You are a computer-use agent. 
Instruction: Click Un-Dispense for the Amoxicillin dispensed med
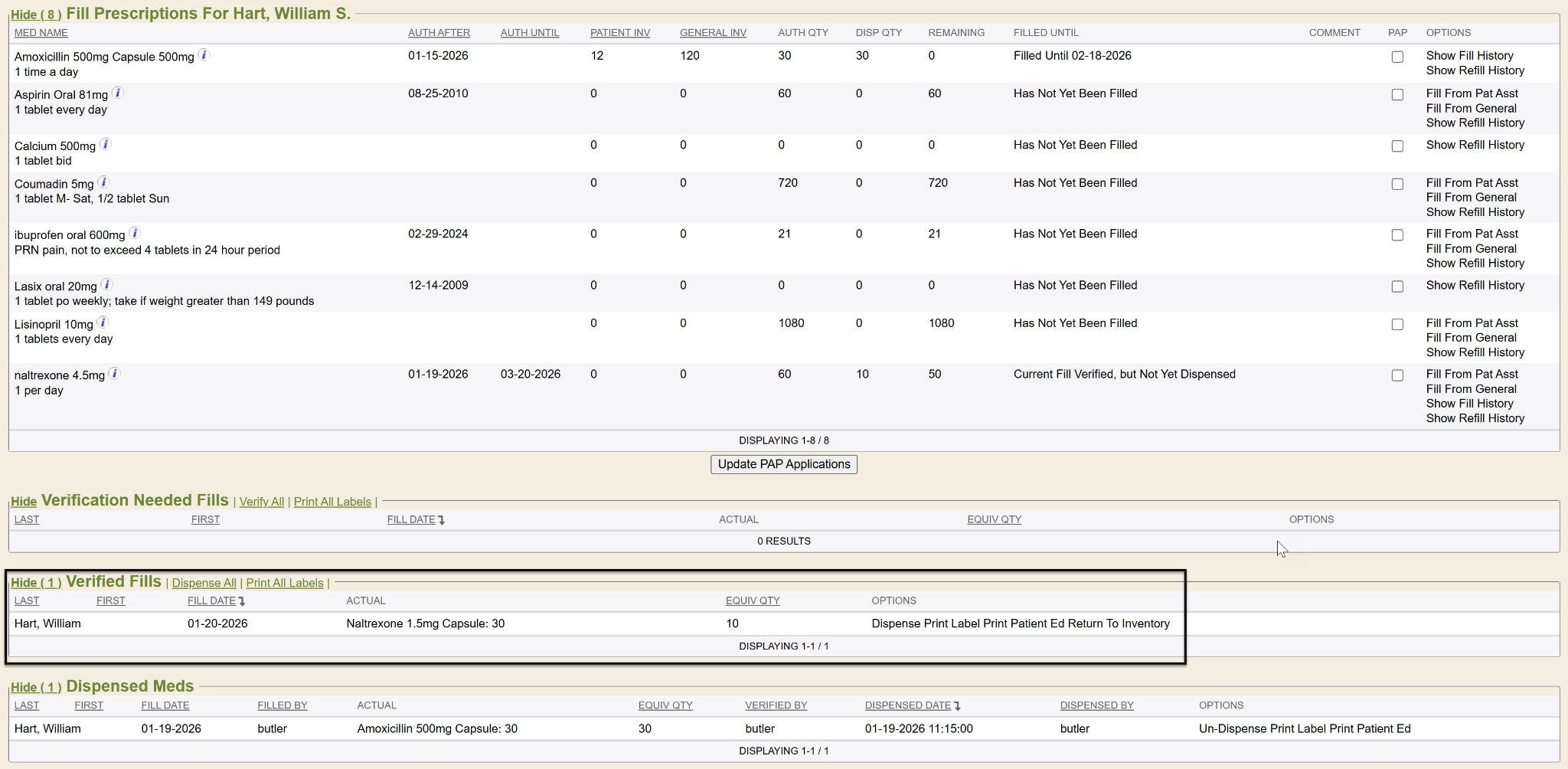(1233, 728)
